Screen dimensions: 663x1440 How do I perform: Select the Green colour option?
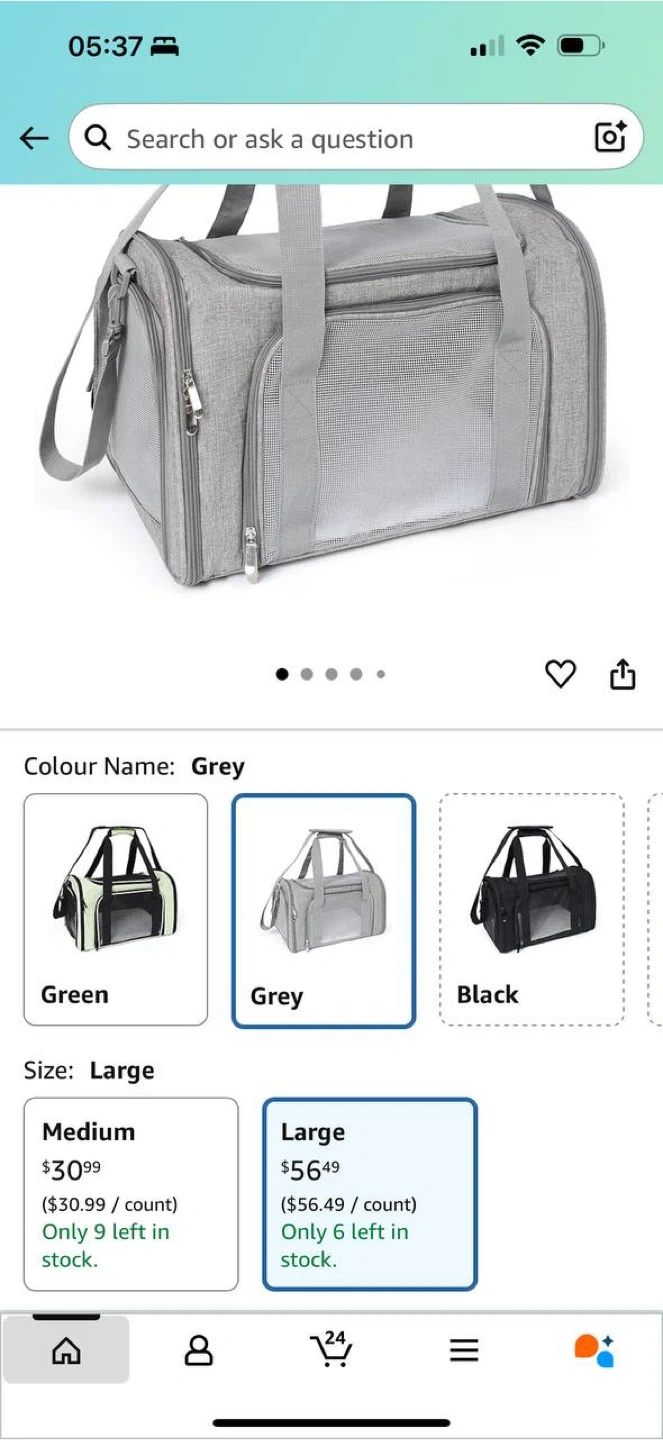click(x=116, y=910)
